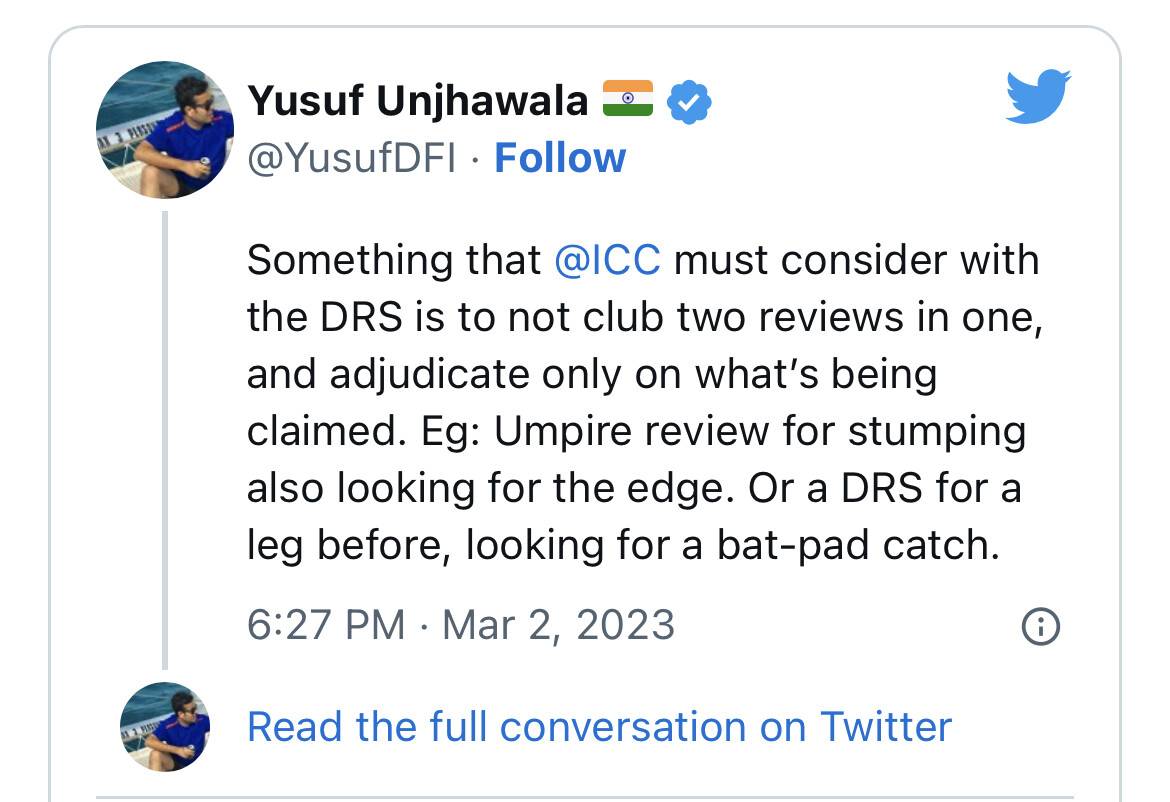Click the text 'Umpire review for stumping'
Viewport: 1170px width, 802px height.
click(760, 432)
